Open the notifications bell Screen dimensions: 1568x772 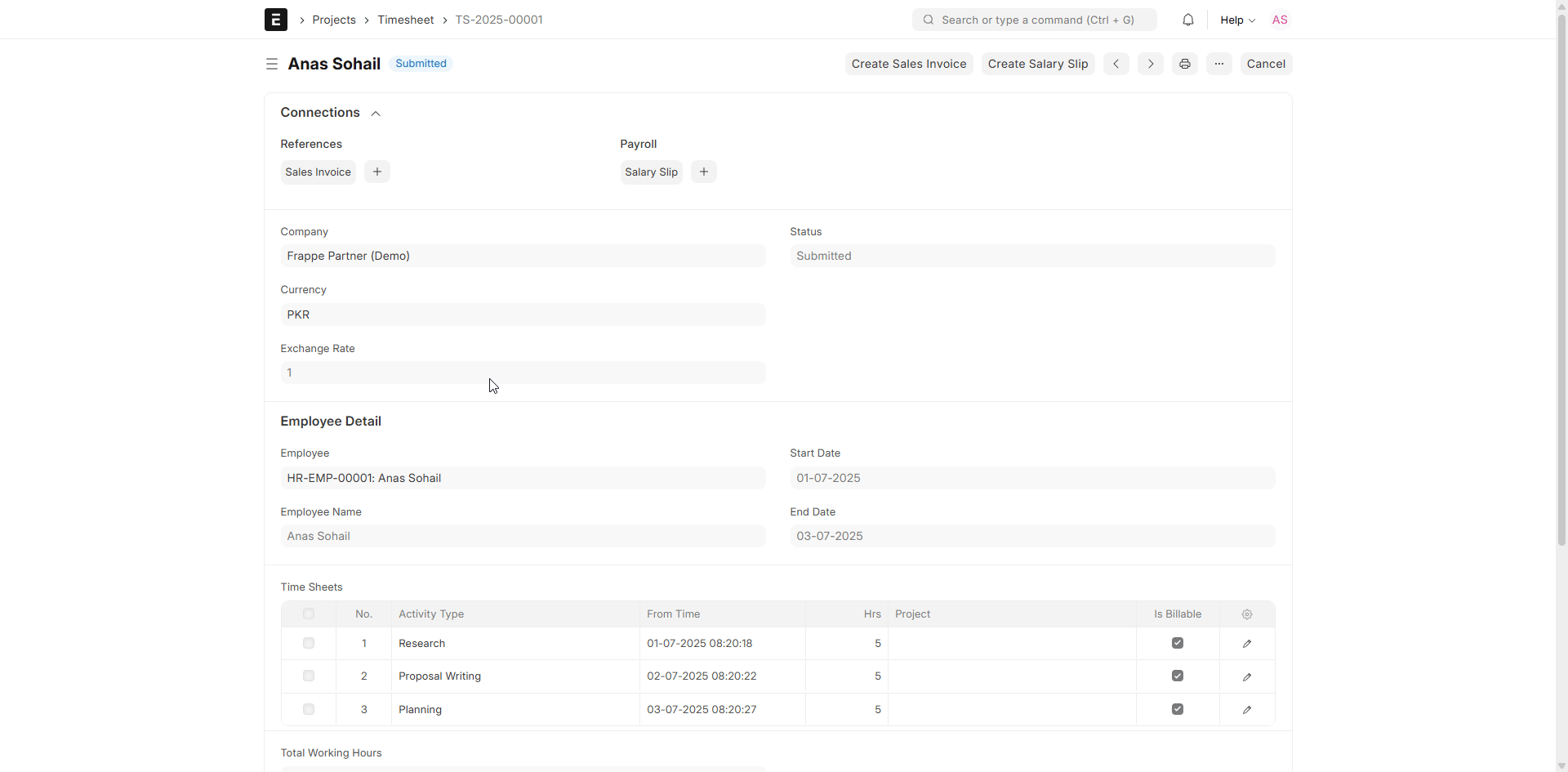coord(1187,20)
